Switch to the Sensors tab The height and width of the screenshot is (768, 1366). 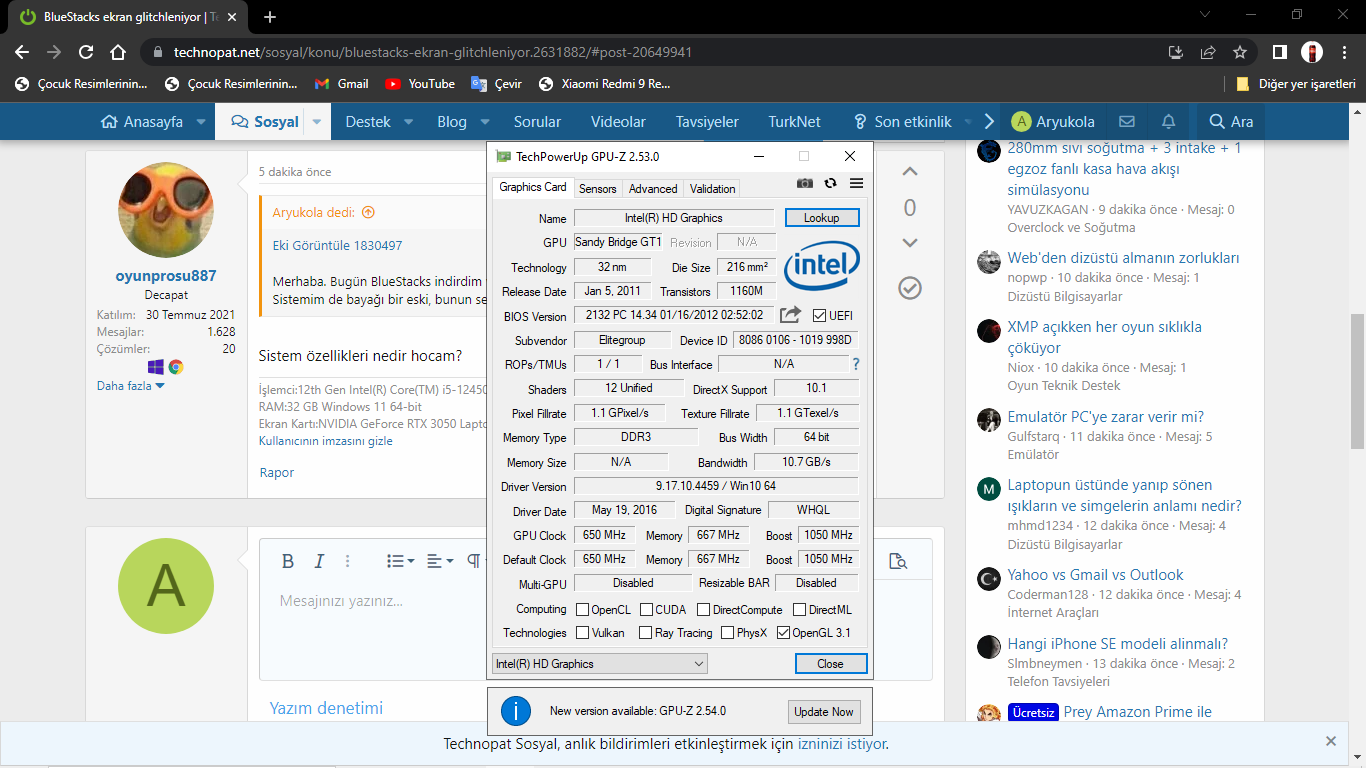598,189
